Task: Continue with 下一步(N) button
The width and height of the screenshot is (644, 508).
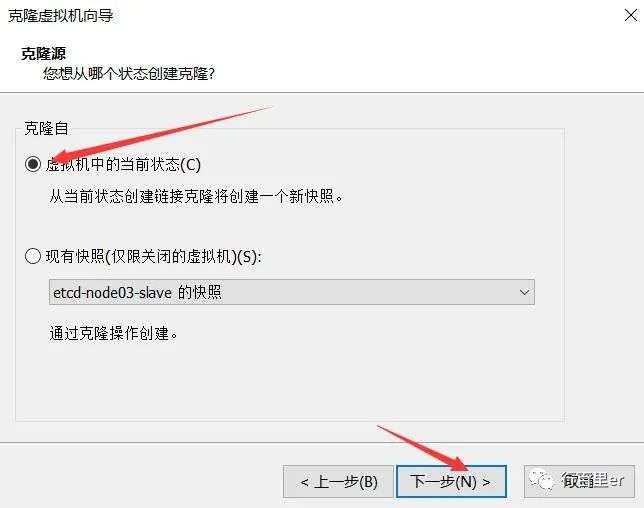Action: pos(451,481)
